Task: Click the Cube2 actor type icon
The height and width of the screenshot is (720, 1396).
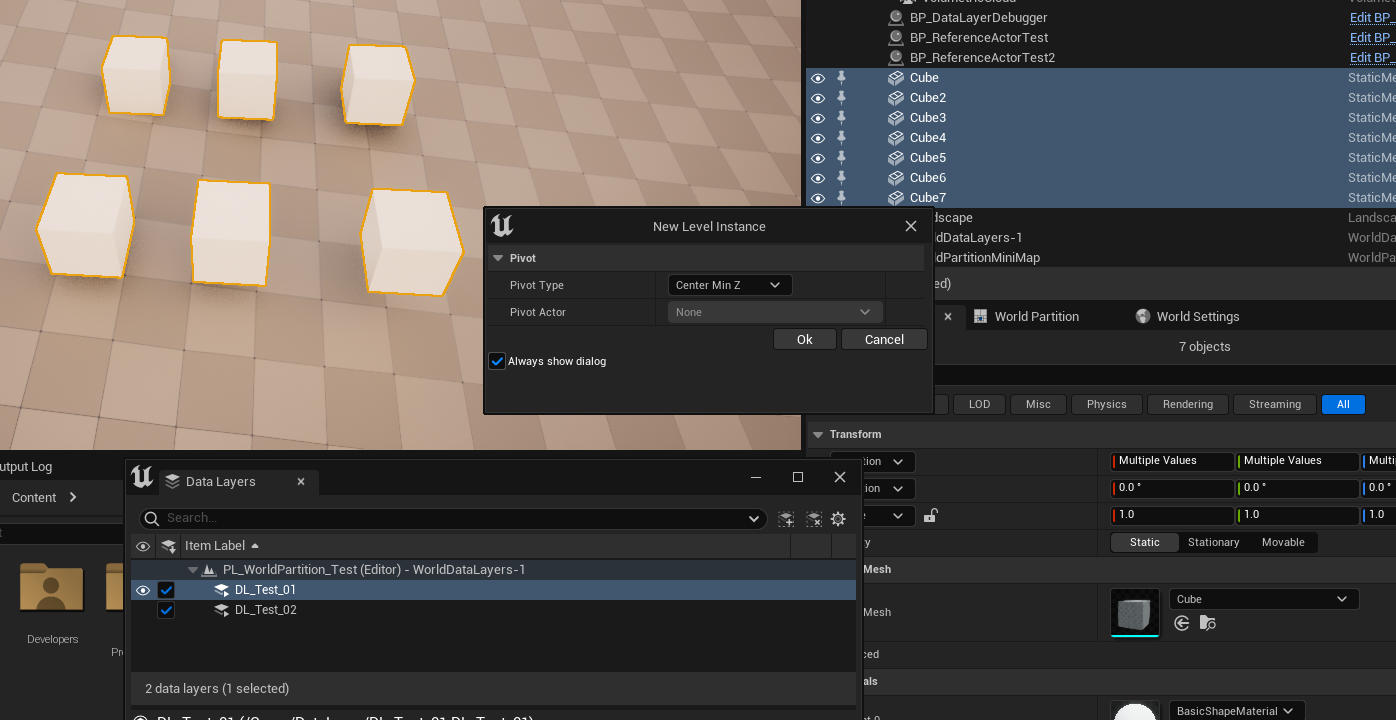Action: [x=896, y=98]
